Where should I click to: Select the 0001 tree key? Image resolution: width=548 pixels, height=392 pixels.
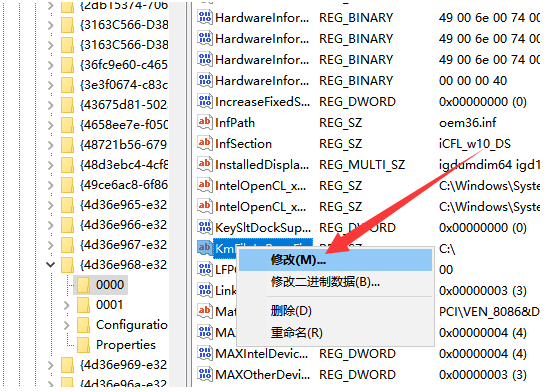click(109, 305)
